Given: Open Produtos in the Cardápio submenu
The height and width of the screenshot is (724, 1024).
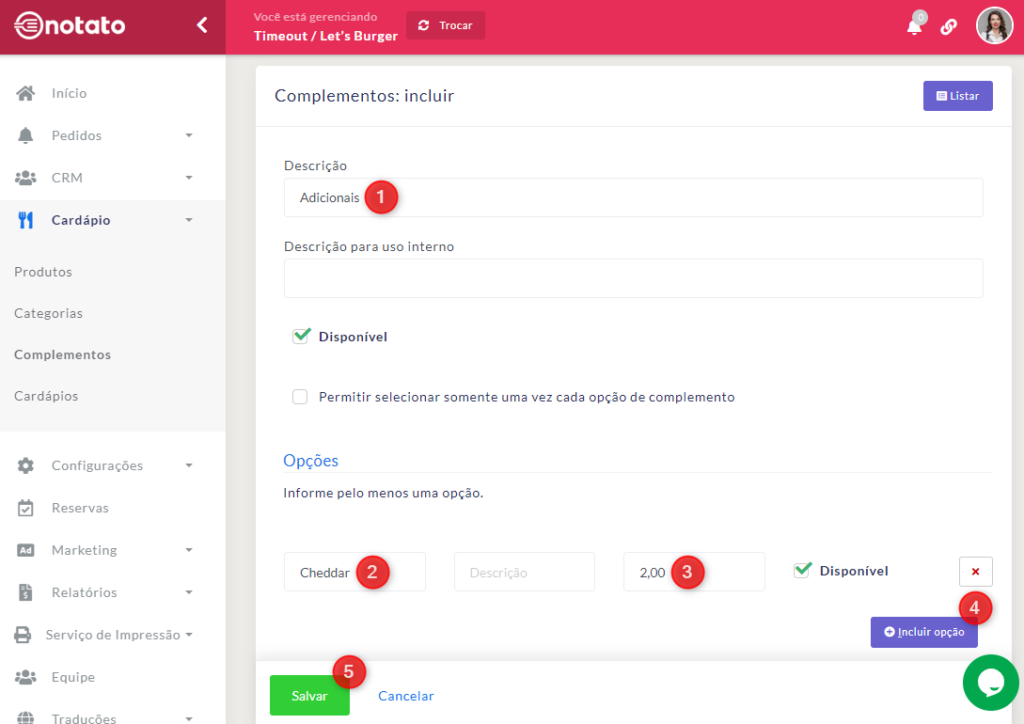Looking at the screenshot, I should [43, 272].
